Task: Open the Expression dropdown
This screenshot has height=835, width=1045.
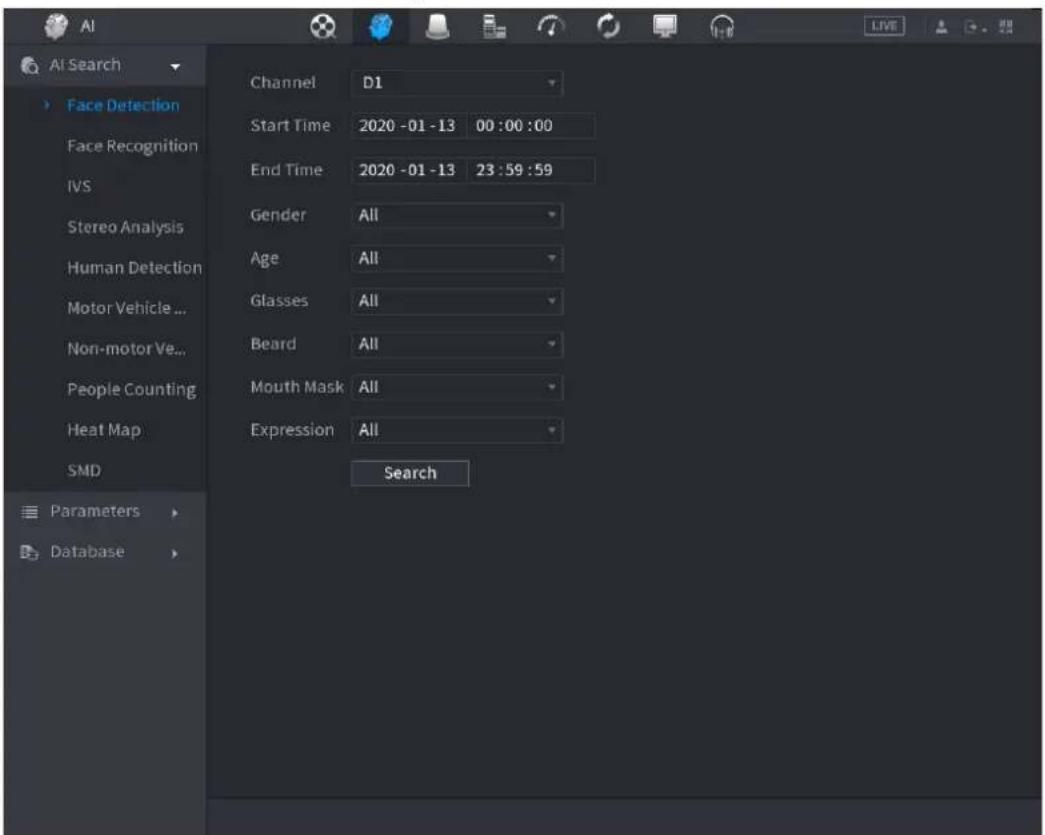Action: pyautogui.click(x=457, y=430)
